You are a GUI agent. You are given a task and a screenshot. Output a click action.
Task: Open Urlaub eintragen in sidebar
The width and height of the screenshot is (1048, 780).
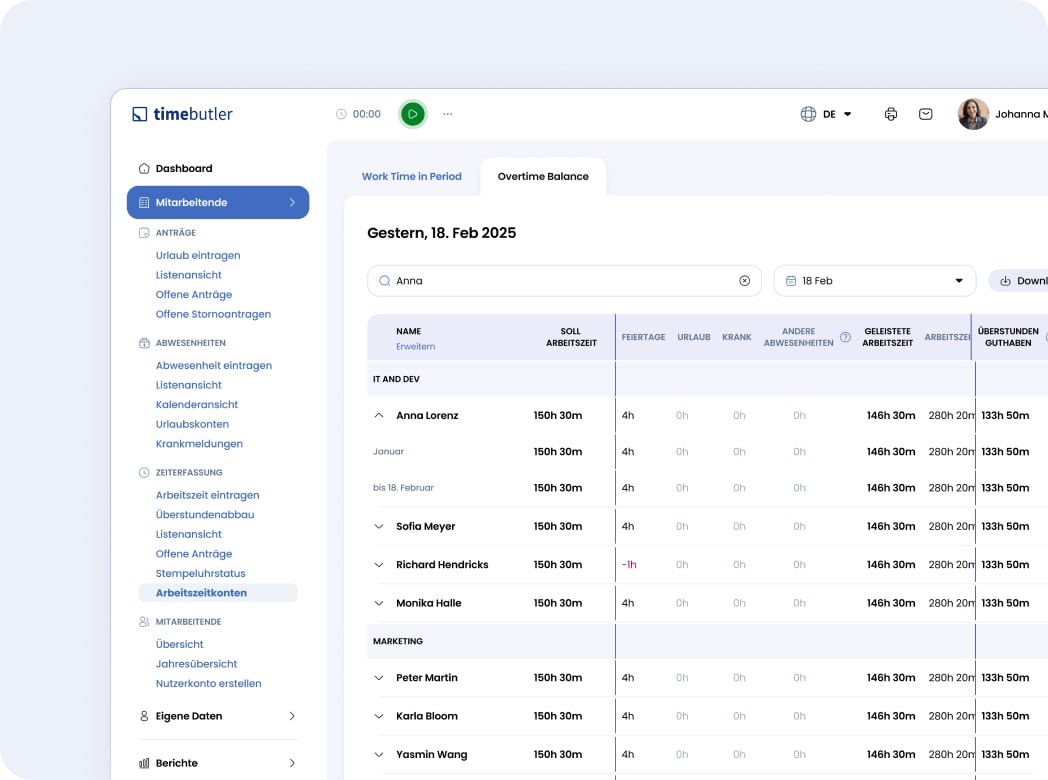(x=198, y=255)
